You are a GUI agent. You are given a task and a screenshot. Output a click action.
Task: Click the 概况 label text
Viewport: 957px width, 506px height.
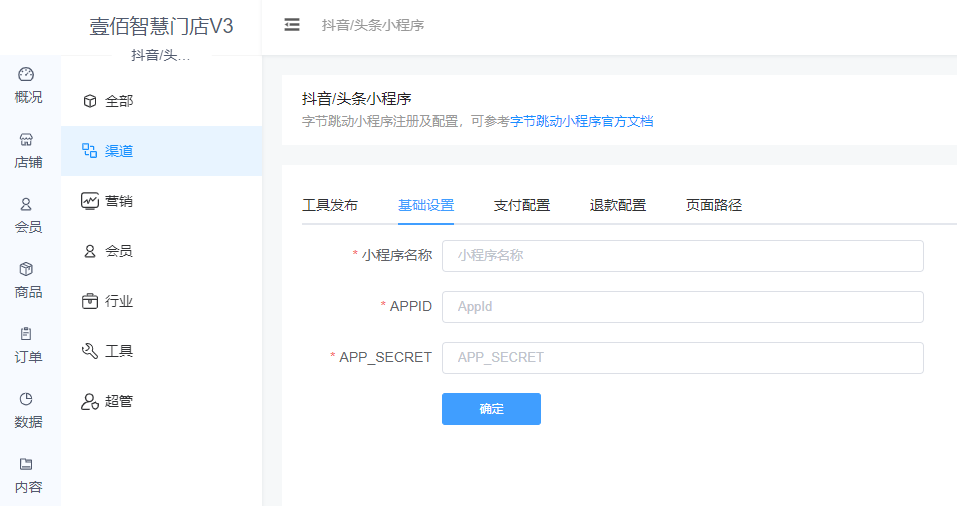(28, 97)
